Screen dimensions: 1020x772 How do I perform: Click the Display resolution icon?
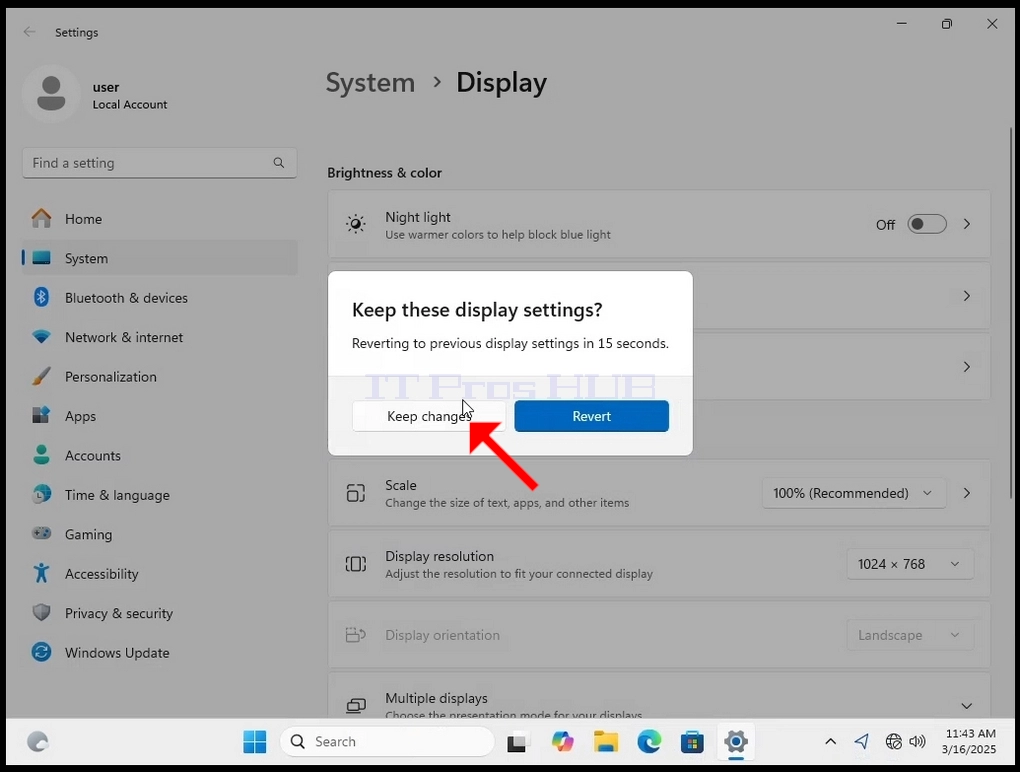click(x=356, y=564)
